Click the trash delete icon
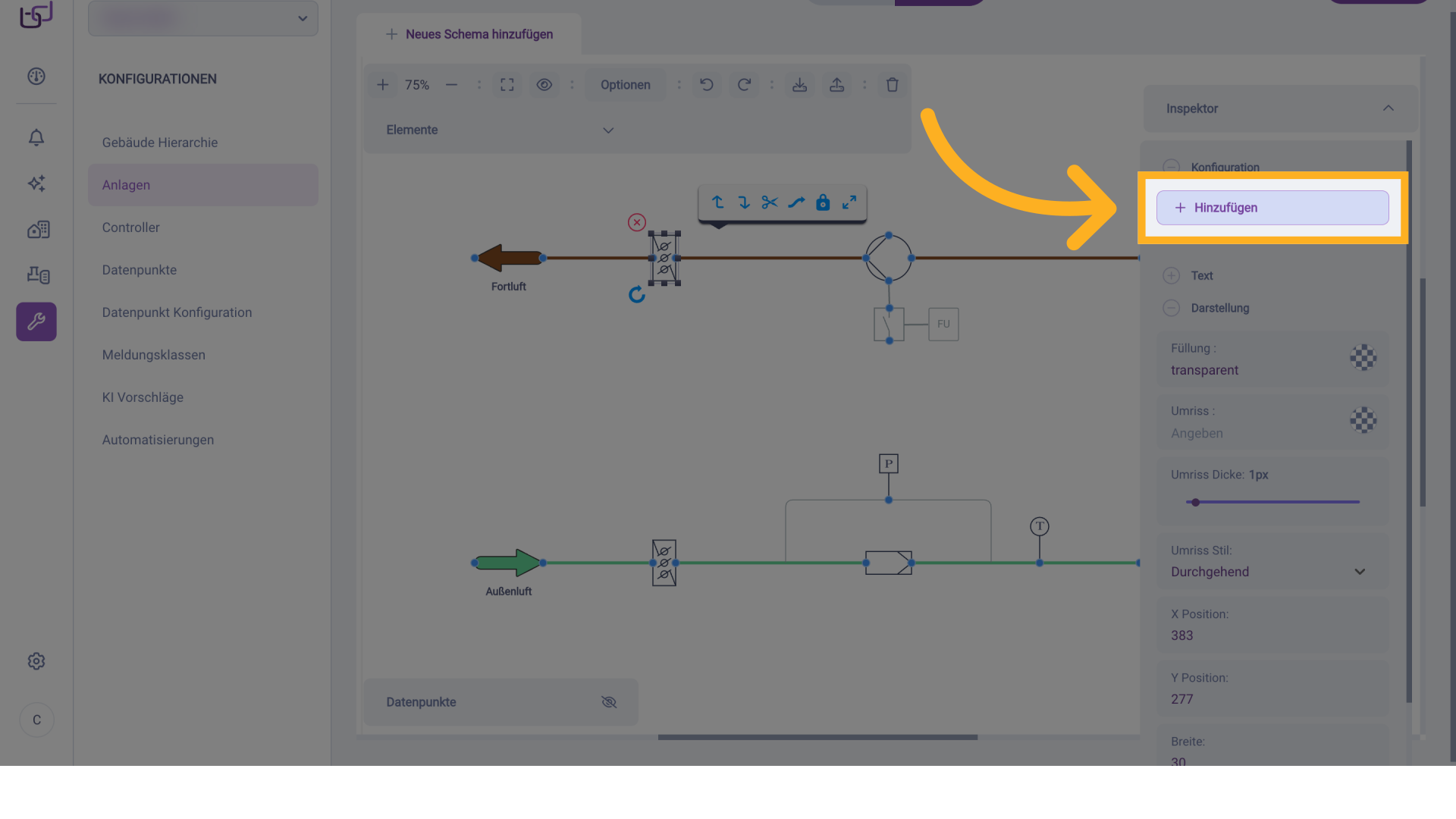The height and width of the screenshot is (819, 1456). [x=893, y=85]
